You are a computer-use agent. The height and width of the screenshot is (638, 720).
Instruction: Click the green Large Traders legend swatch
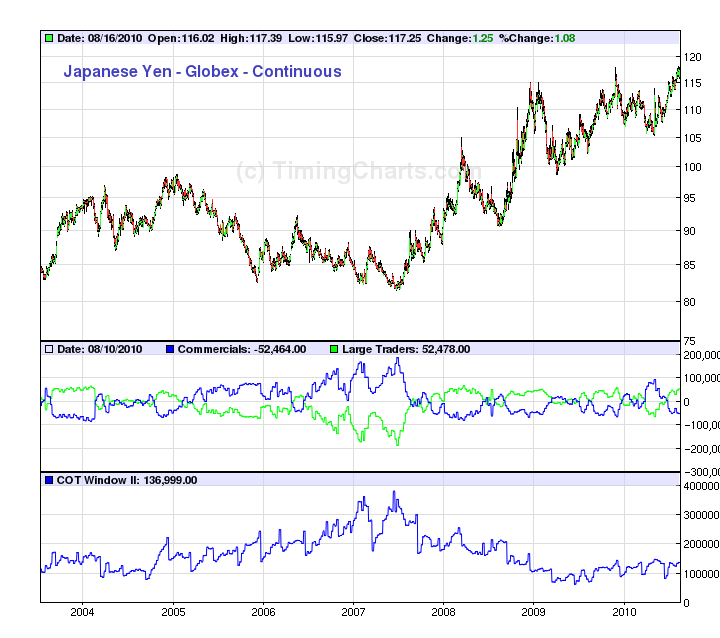[x=334, y=349]
